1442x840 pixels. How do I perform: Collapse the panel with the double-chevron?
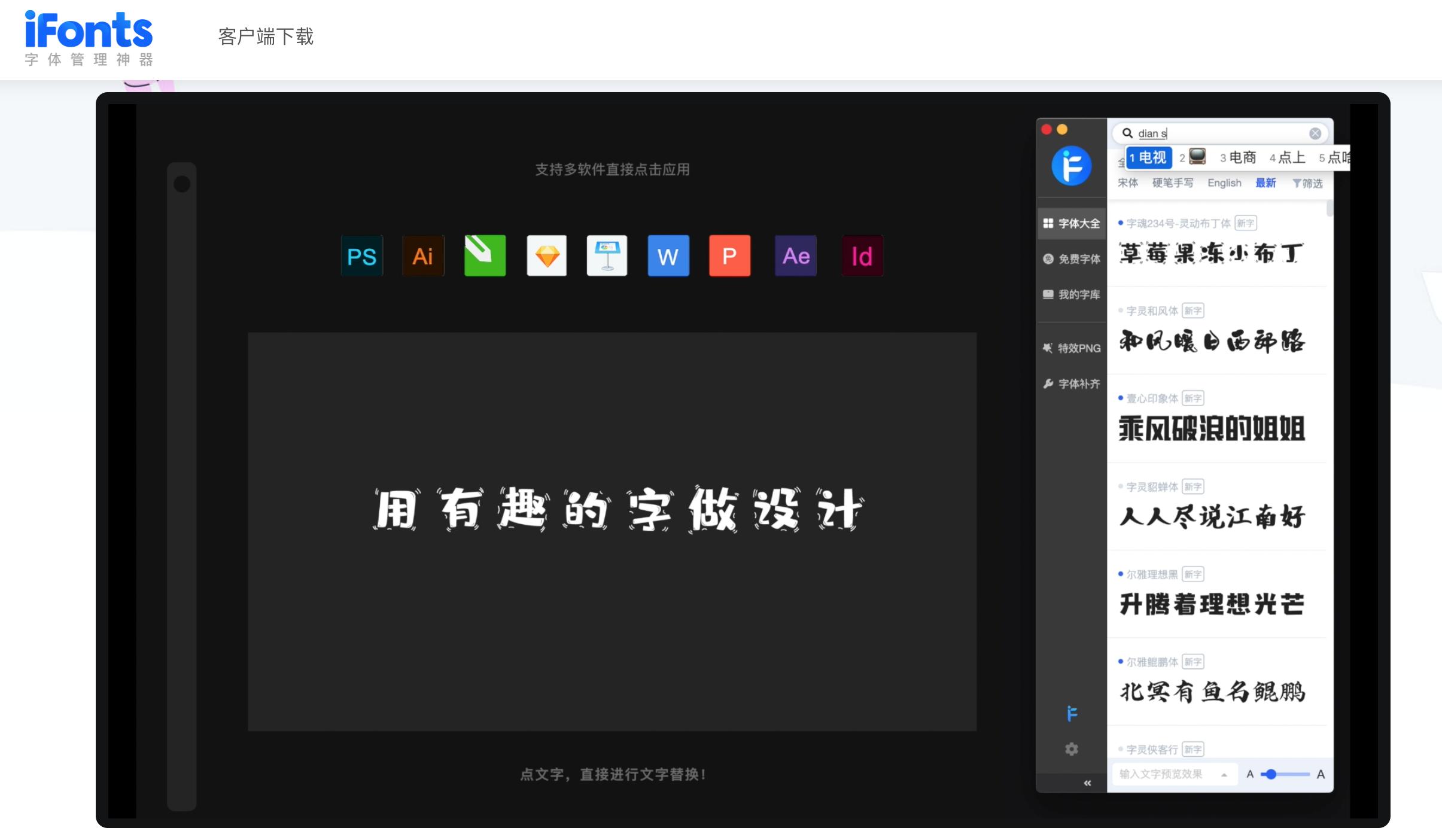pyautogui.click(x=1088, y=783)
